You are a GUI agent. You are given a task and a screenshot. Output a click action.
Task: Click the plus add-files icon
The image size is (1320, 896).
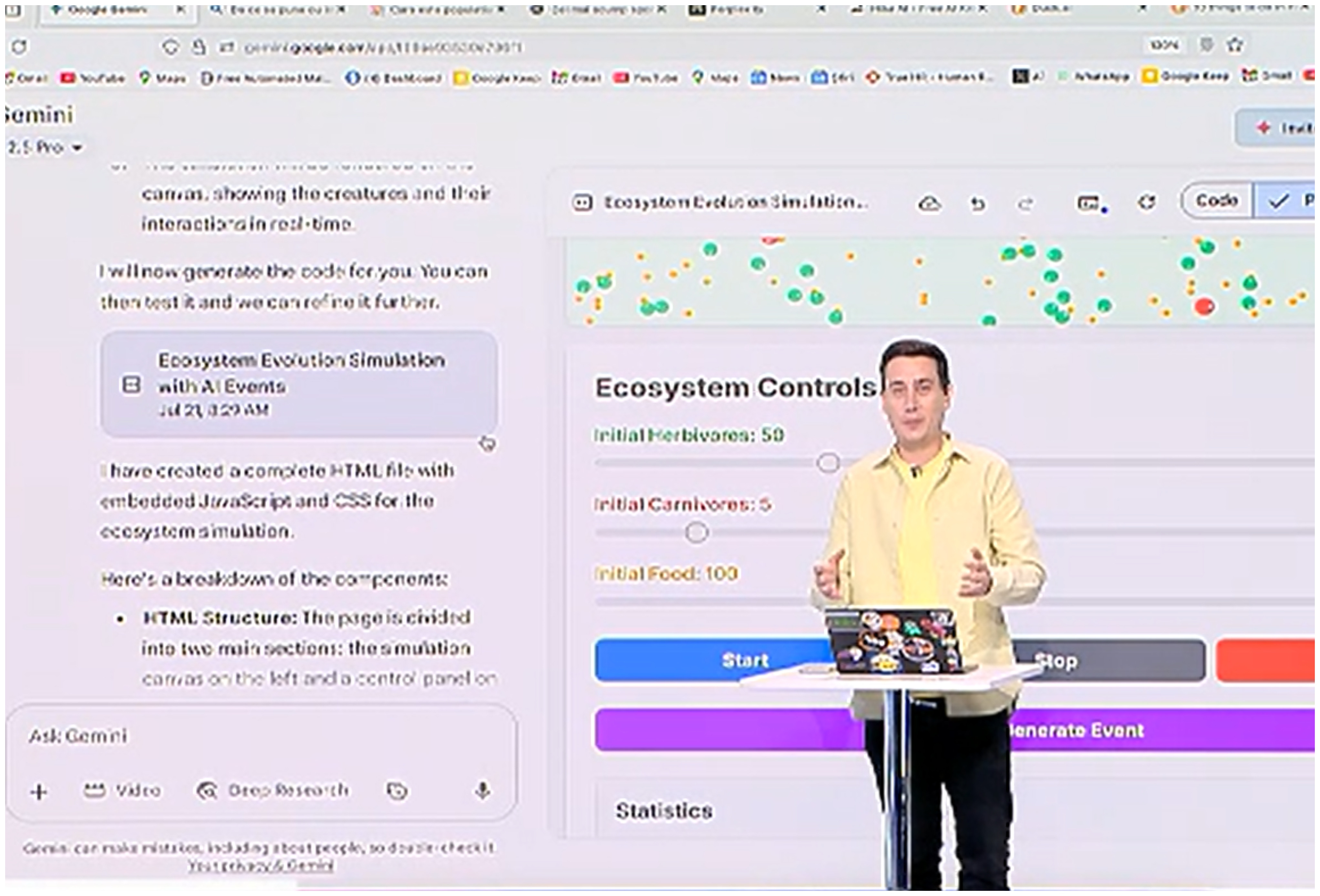click(x=39, y=791)
